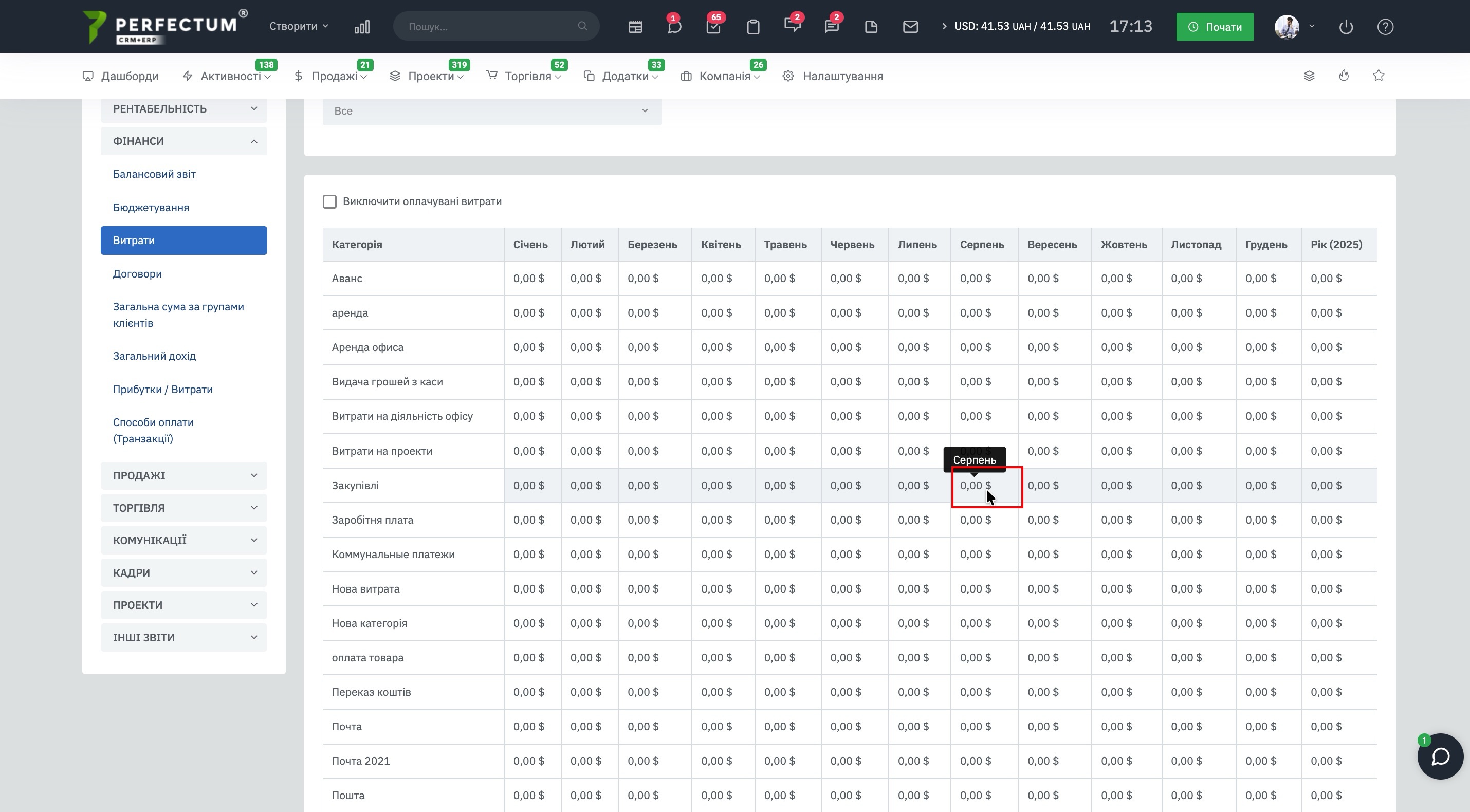Click the power logout icon

click(x=1346, y=27)
